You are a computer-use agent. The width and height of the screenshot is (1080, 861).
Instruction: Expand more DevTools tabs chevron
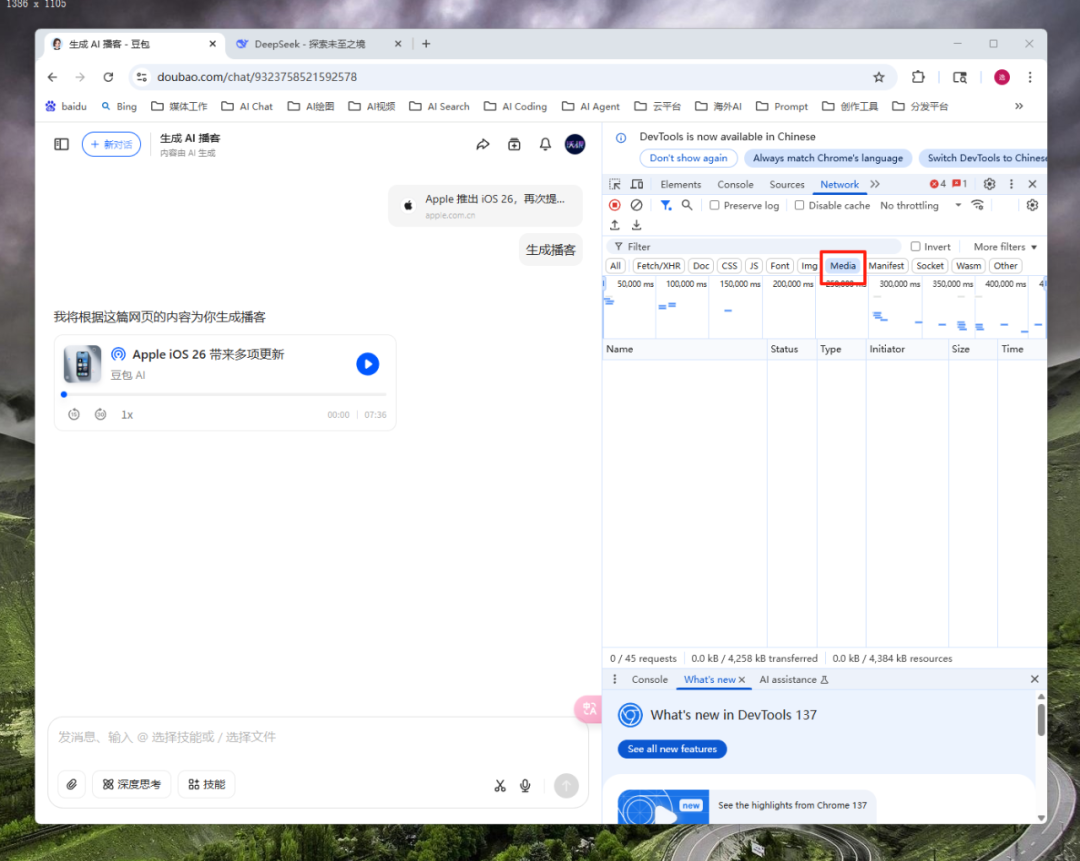(x=875, y=184)
